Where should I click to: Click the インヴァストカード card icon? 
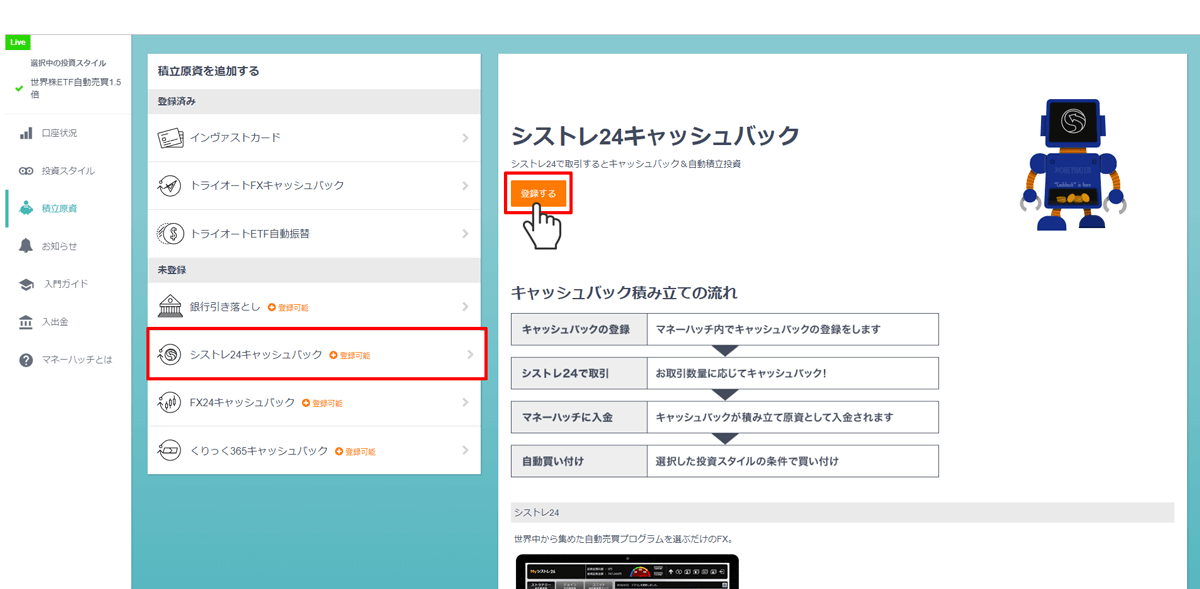(x=170, y=138)
